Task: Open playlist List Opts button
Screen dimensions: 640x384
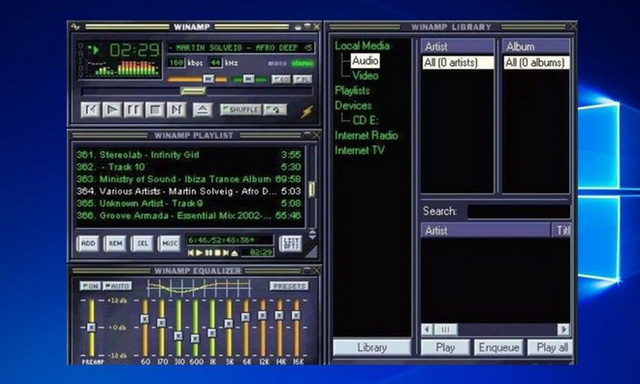Action: 291,244
